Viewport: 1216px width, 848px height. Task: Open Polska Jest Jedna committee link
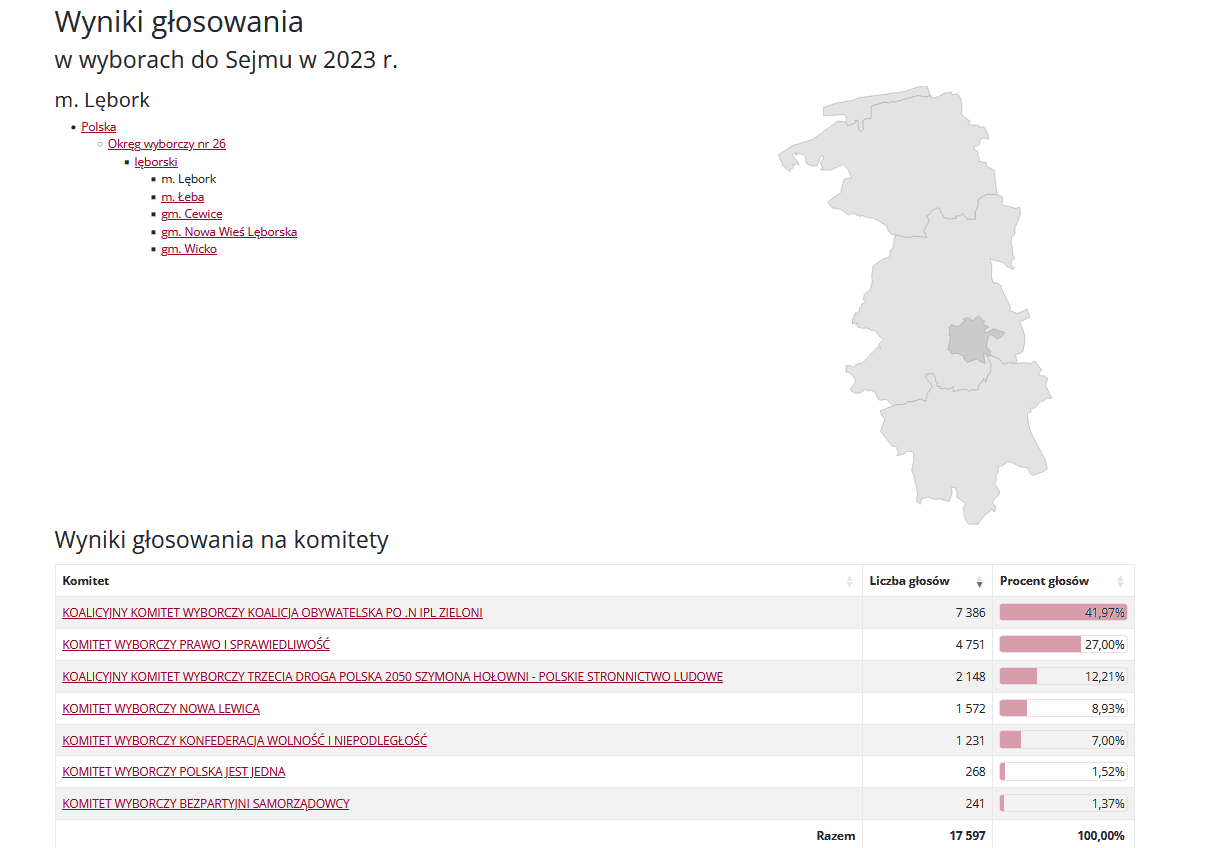[x=173, y=772]
